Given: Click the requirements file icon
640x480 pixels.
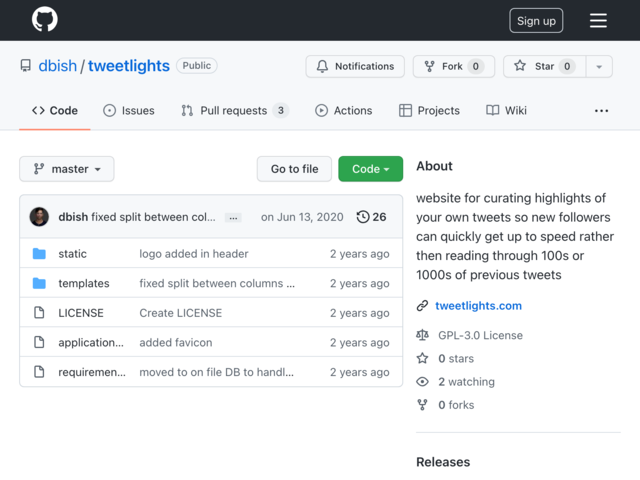Looking at the screenshot, I should tap(39, 372).
